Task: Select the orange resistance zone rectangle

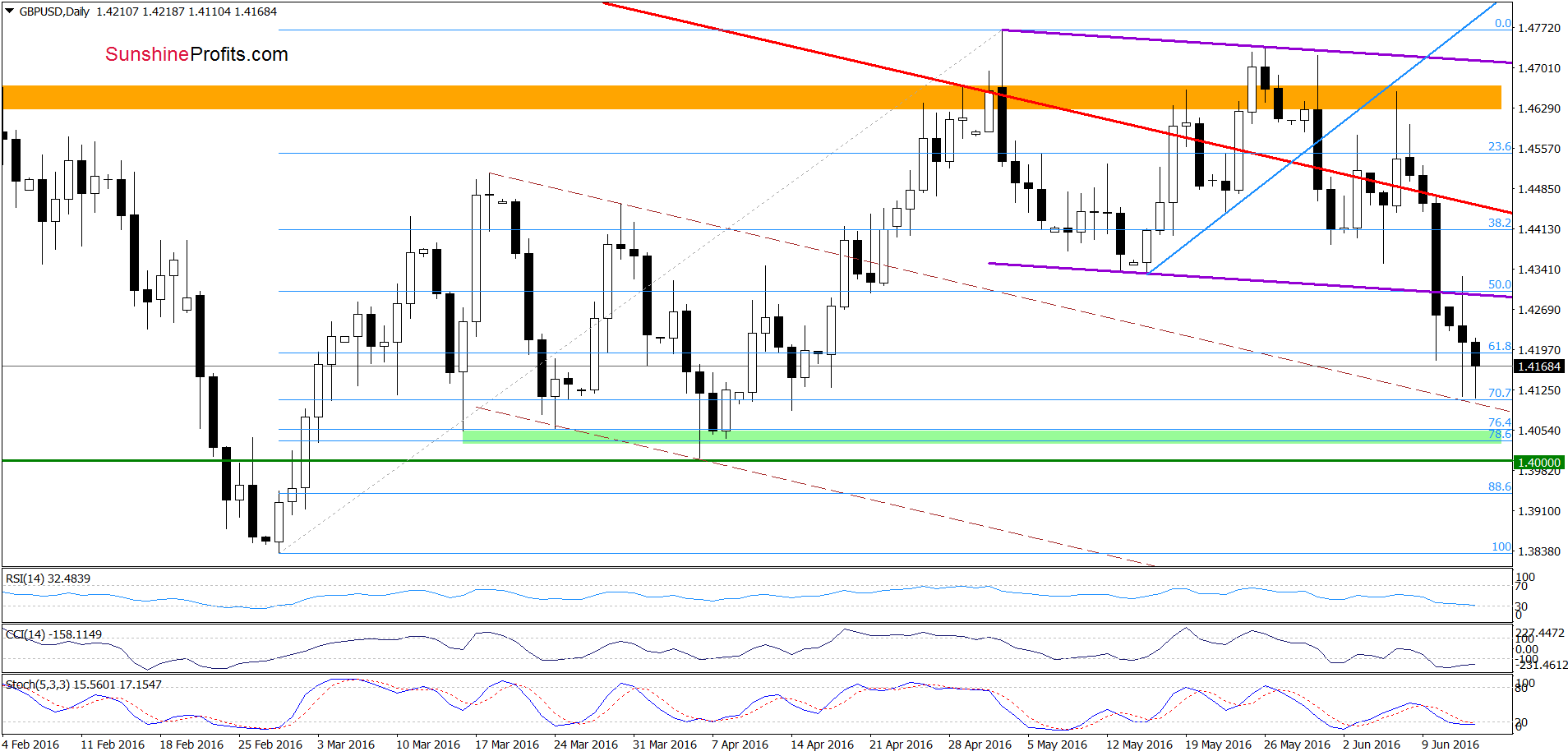Action: (x=751, y=97)
